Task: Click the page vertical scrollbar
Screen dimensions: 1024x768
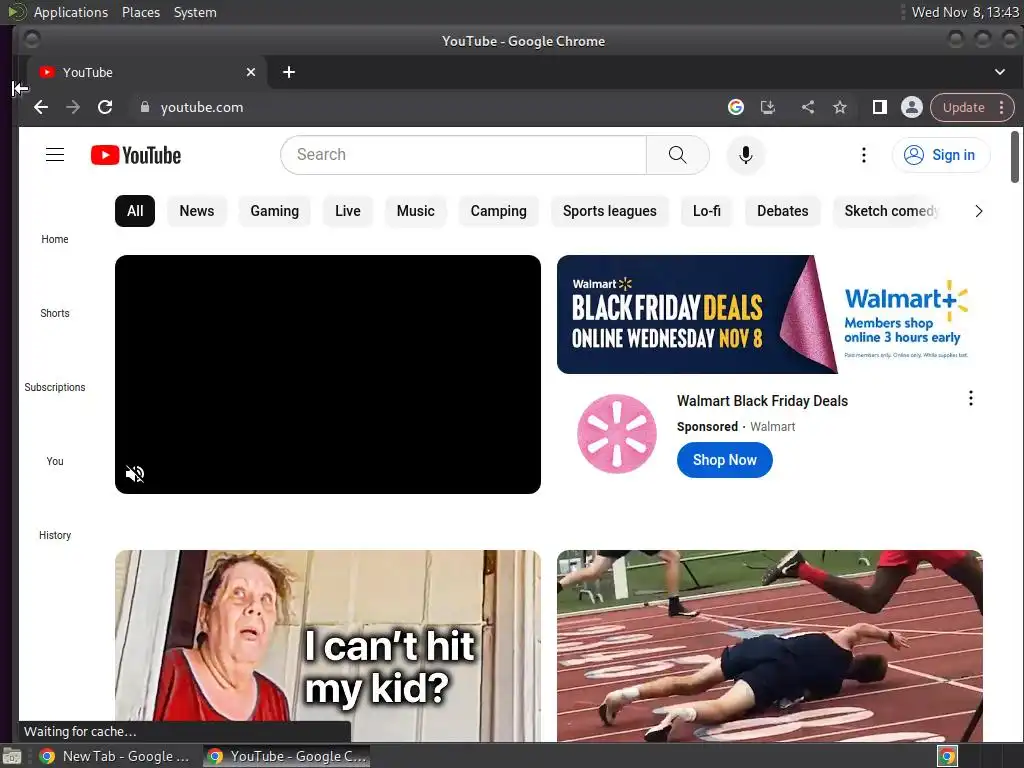Action: tap(1014, 157)
